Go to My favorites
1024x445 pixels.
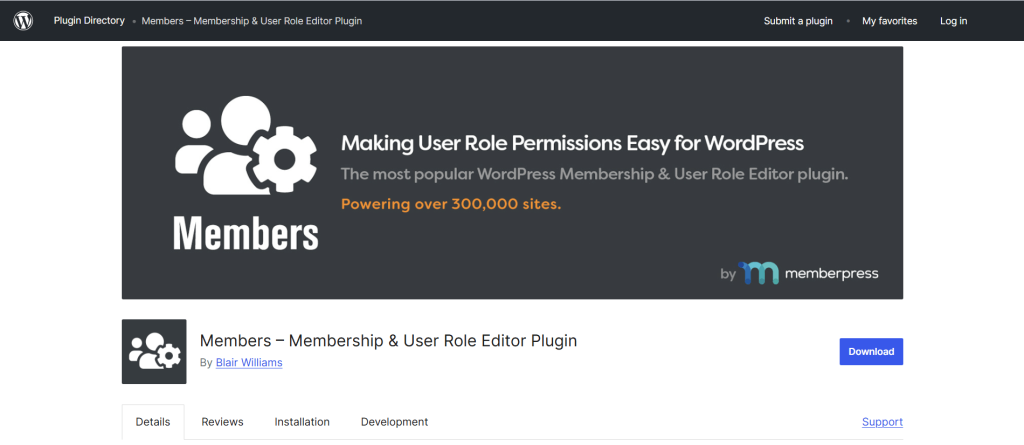point(889,21)
